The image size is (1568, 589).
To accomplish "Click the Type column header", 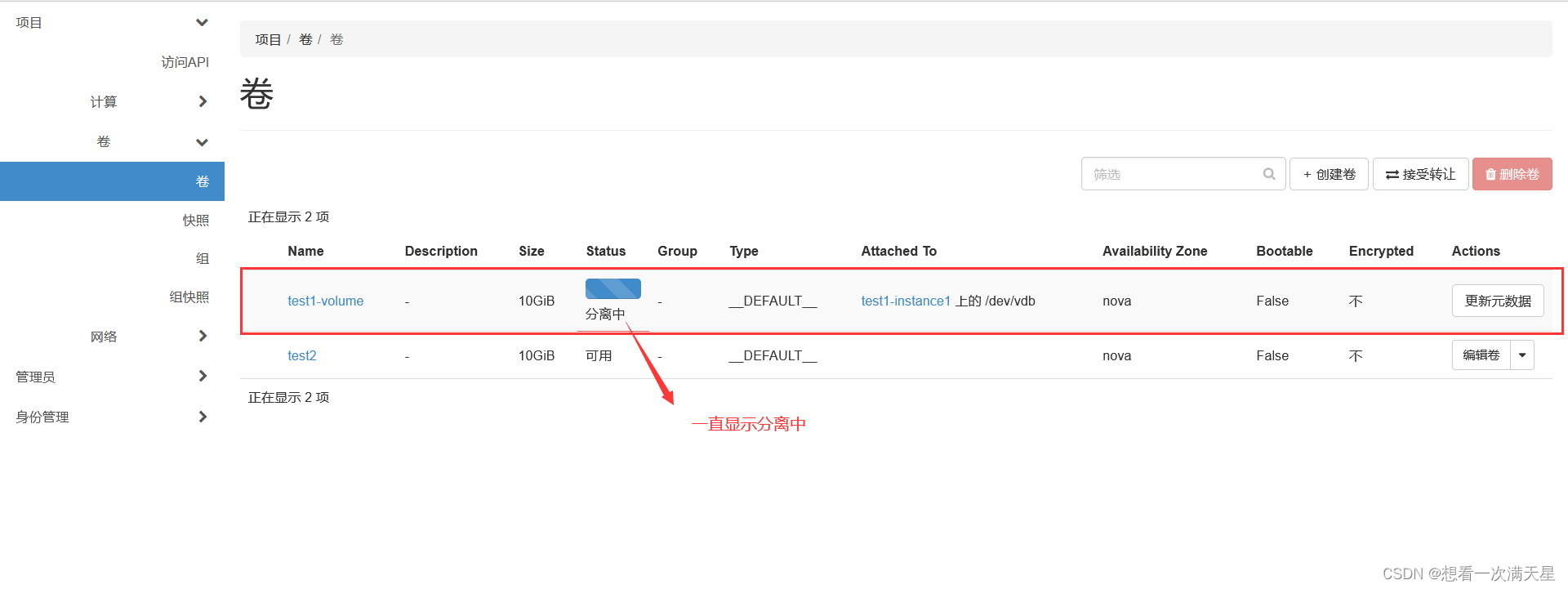I will click(744, 251).
